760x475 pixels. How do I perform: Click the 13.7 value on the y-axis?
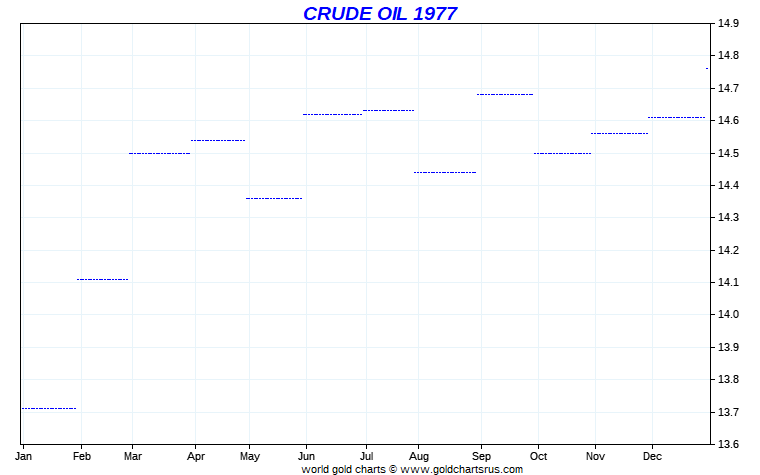pos(728,412)
